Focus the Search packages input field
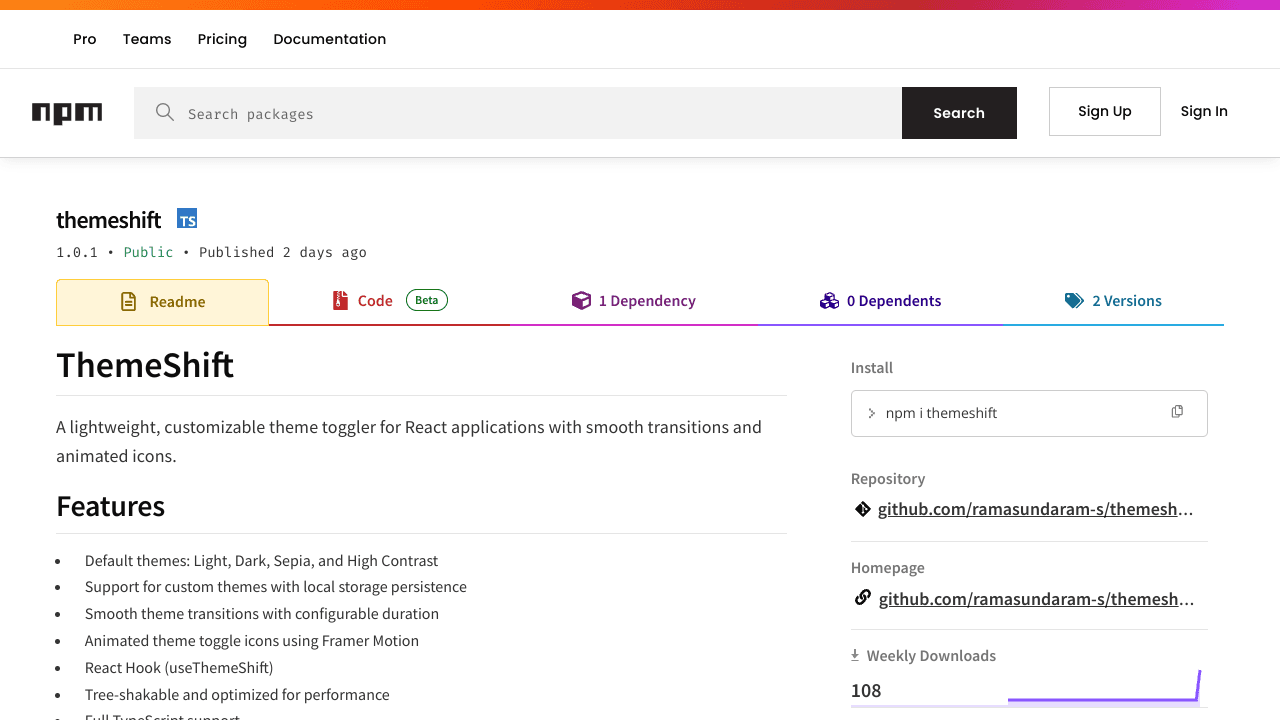This screenshot has width=1280, height=720. [x=518, y=113]
